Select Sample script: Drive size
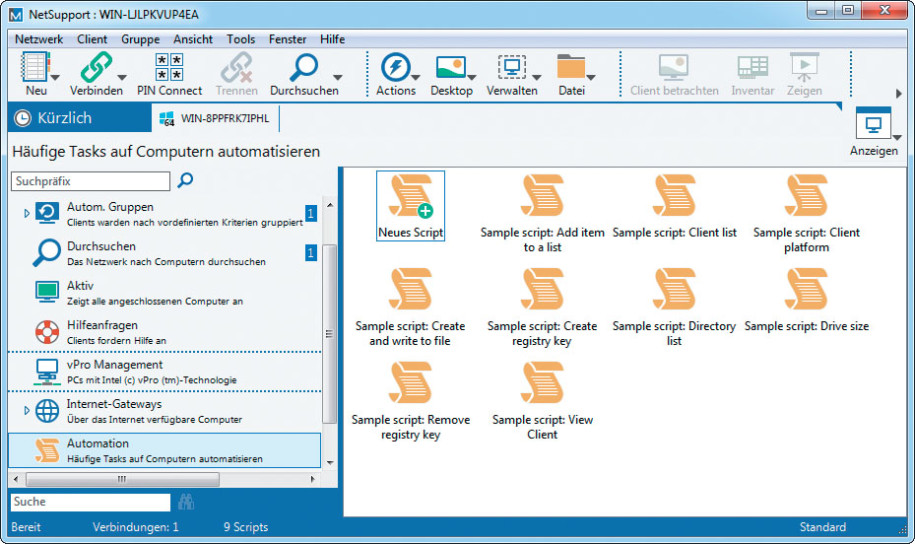The height and width of the screenshot is (544, 915). tap(806, 301)
